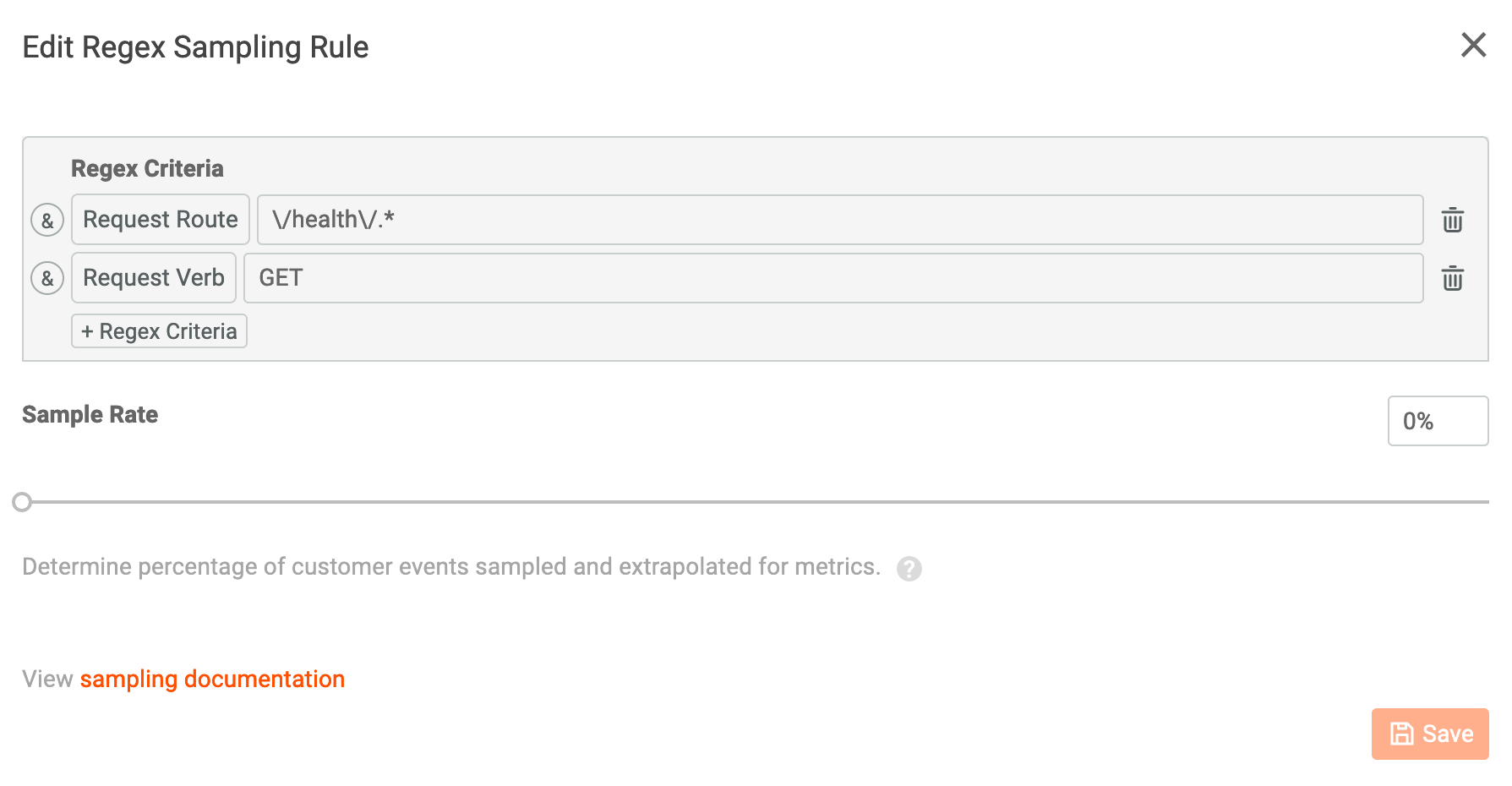1512x786 pixels.
Task: Add a new Regex Criteria row
Action: click(158, 330)
